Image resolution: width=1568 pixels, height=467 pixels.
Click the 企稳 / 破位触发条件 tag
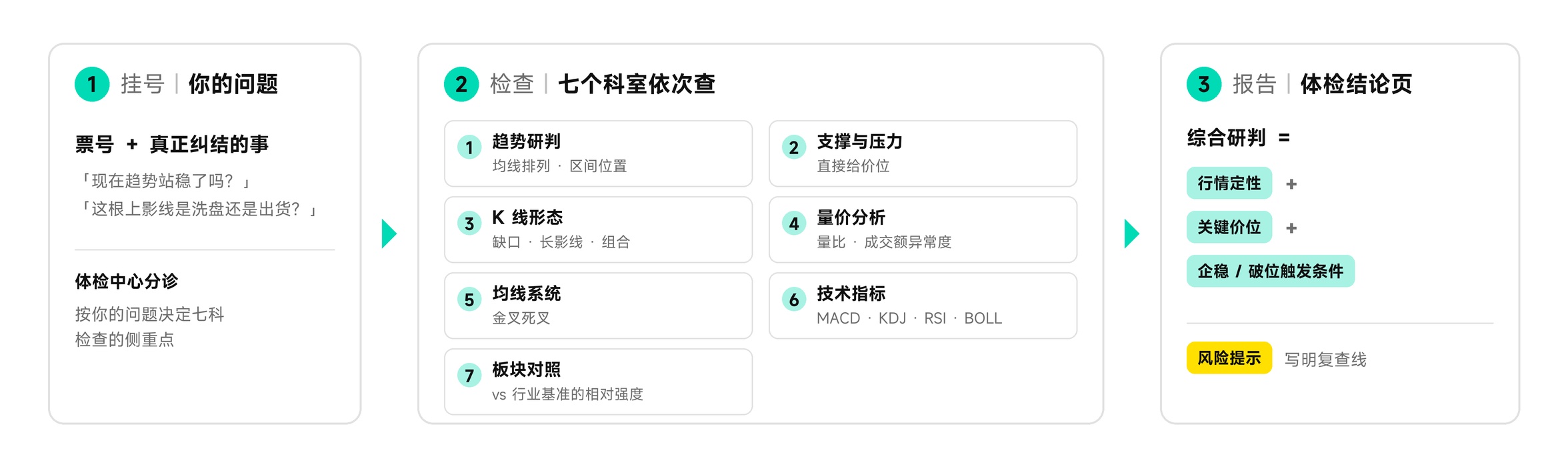click(x=1271, y=271)
